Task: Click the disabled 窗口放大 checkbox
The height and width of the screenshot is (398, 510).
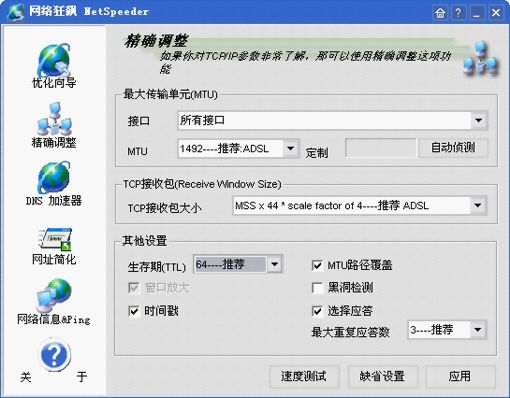Action: coord(134,288)
